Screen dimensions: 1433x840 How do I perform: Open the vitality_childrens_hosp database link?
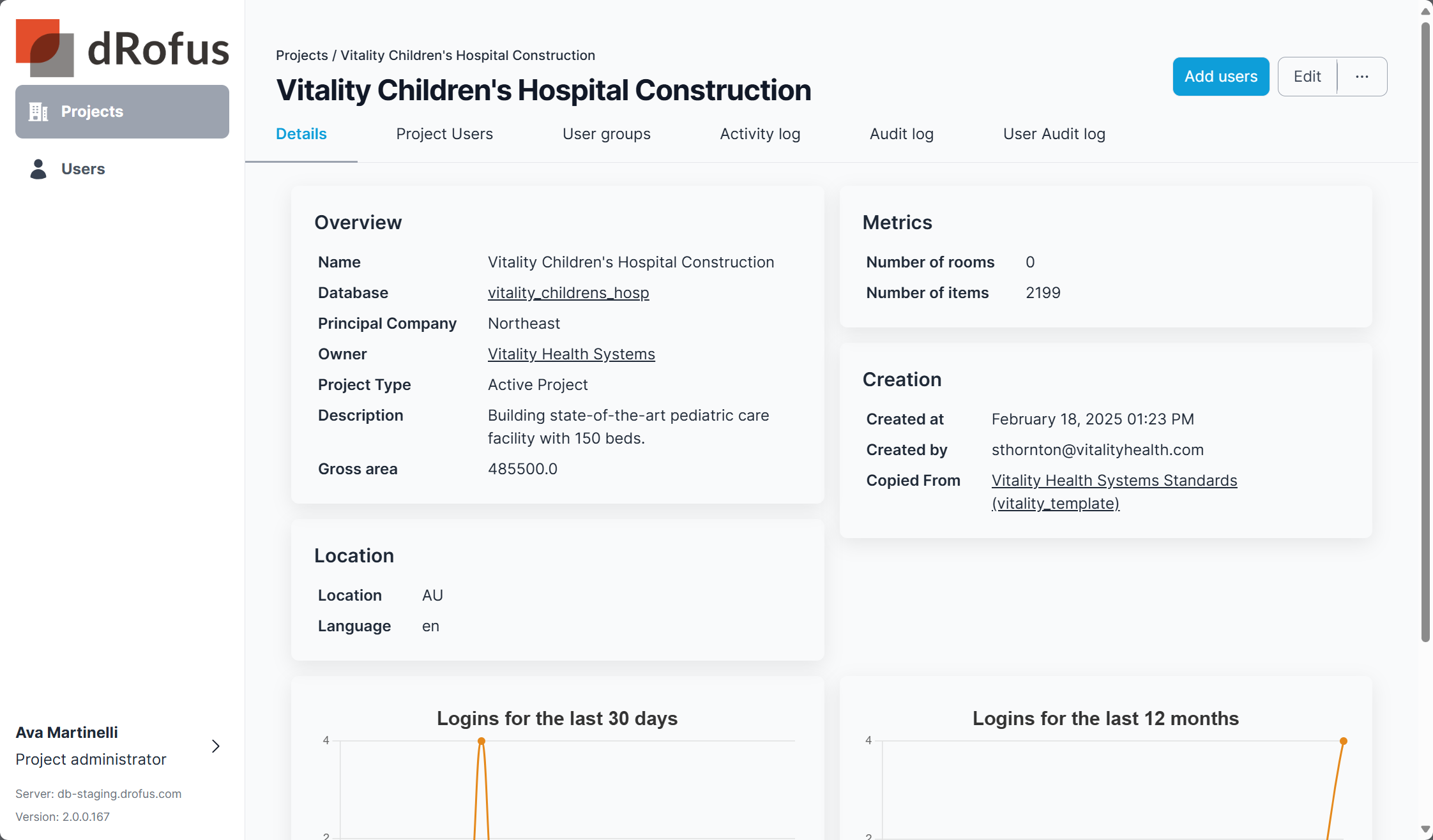568,293
